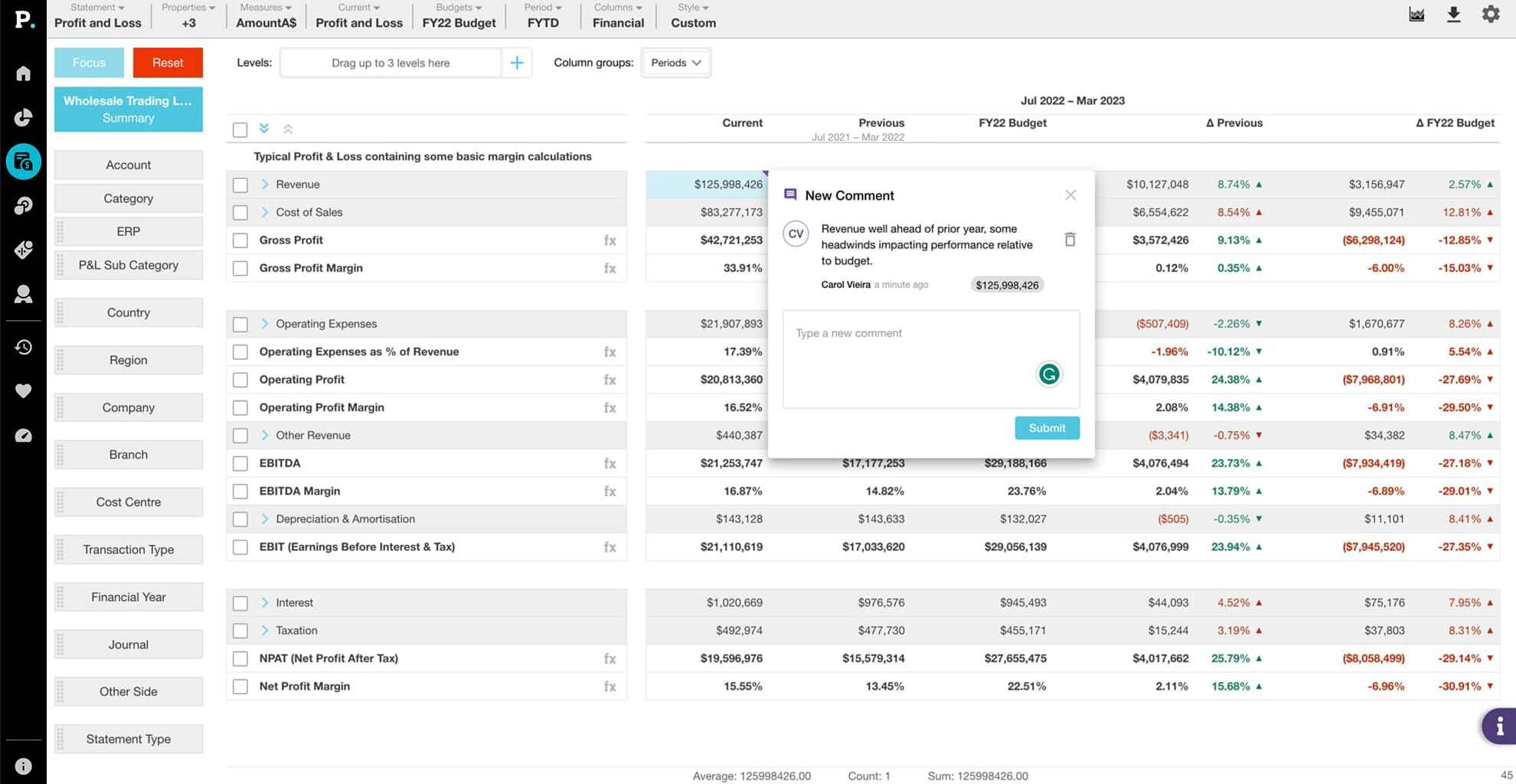Open the history clock icon in sidebar
Screen dimensions: 1516x784
click(23, 347)
